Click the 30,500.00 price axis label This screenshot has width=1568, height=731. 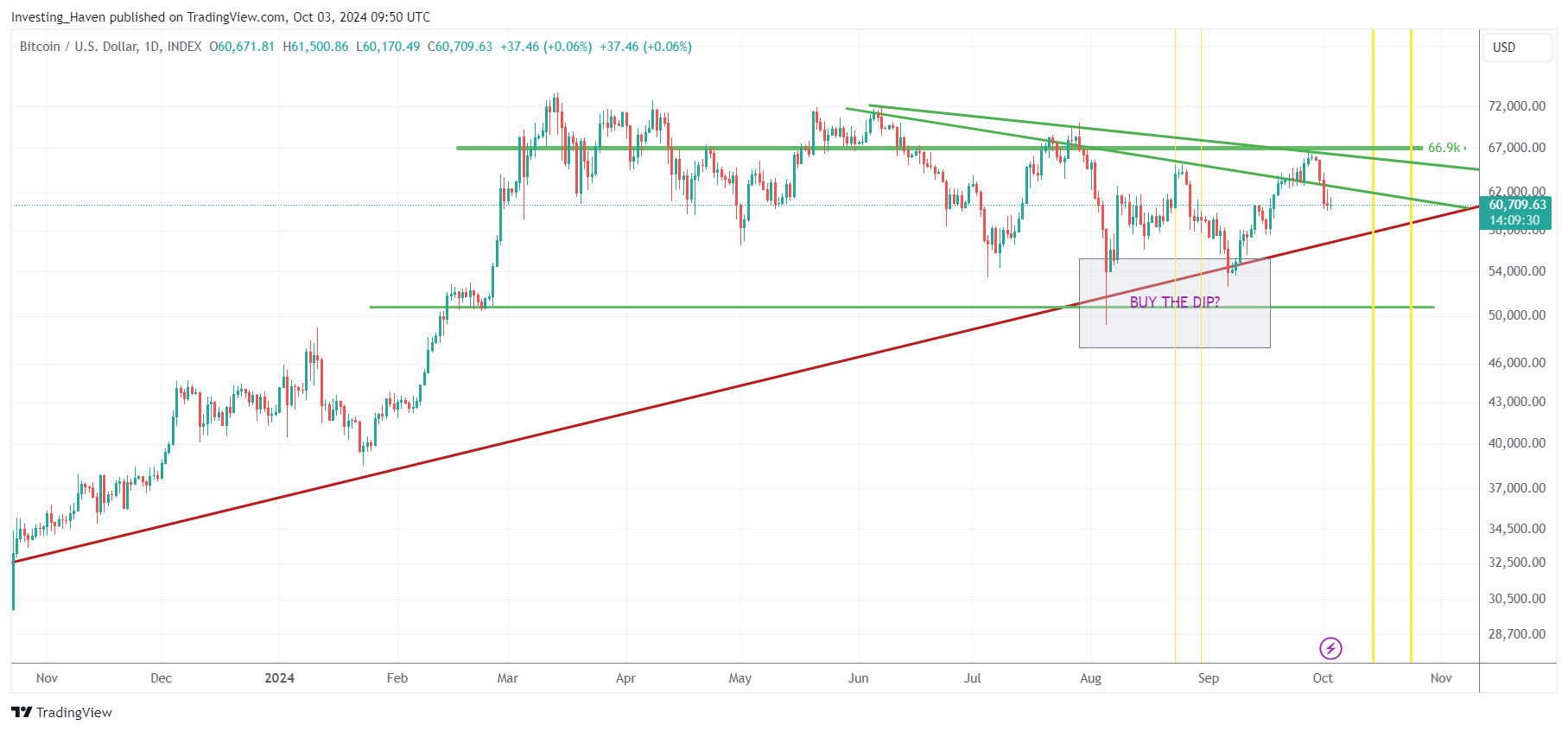pyautogui.click(x=1516, y=599)
